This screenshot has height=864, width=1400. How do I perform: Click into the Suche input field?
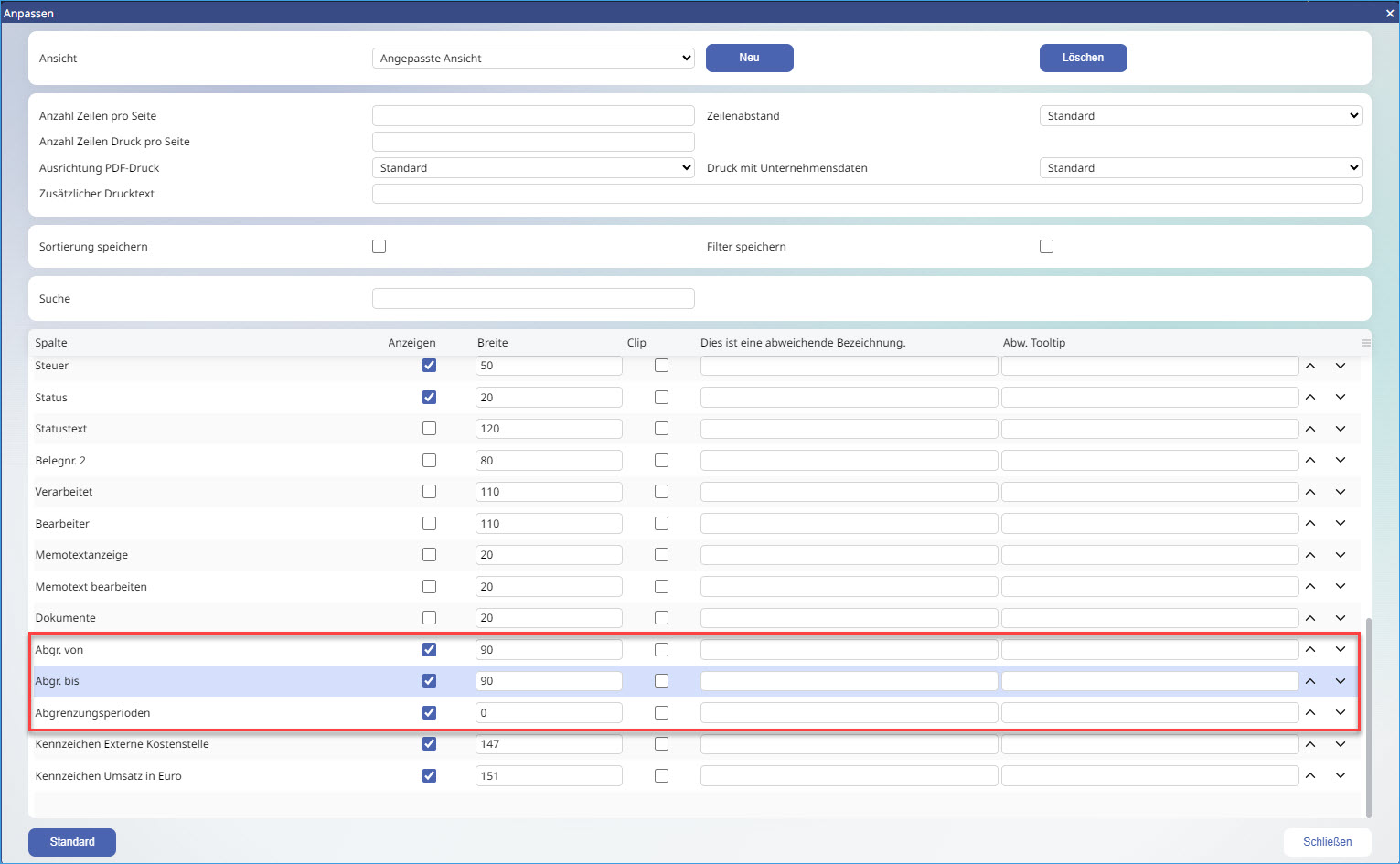[x=533, y=299]
